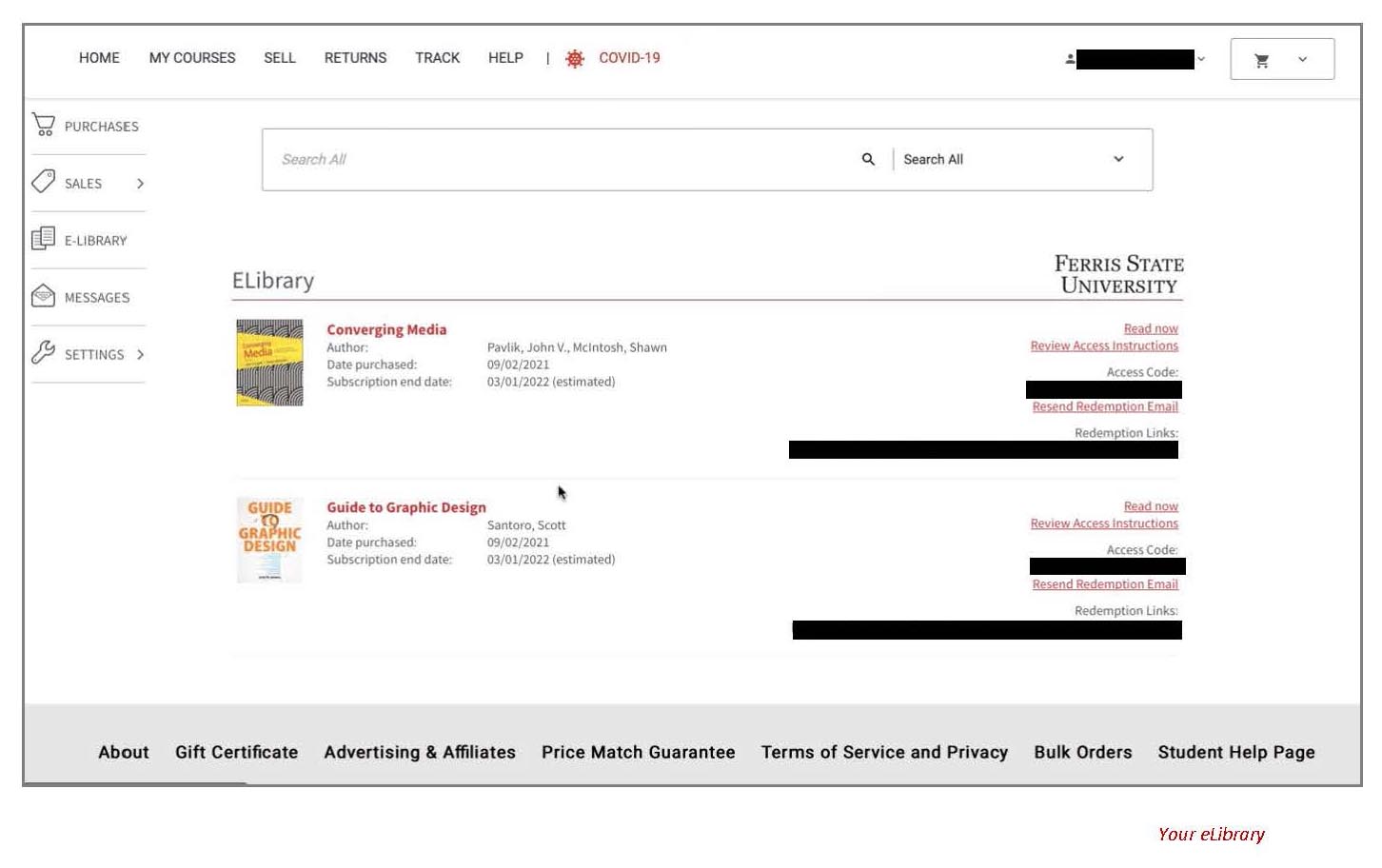
Task: Open Advertising & Affiliates footer link
Action: [x=420, y=752]
